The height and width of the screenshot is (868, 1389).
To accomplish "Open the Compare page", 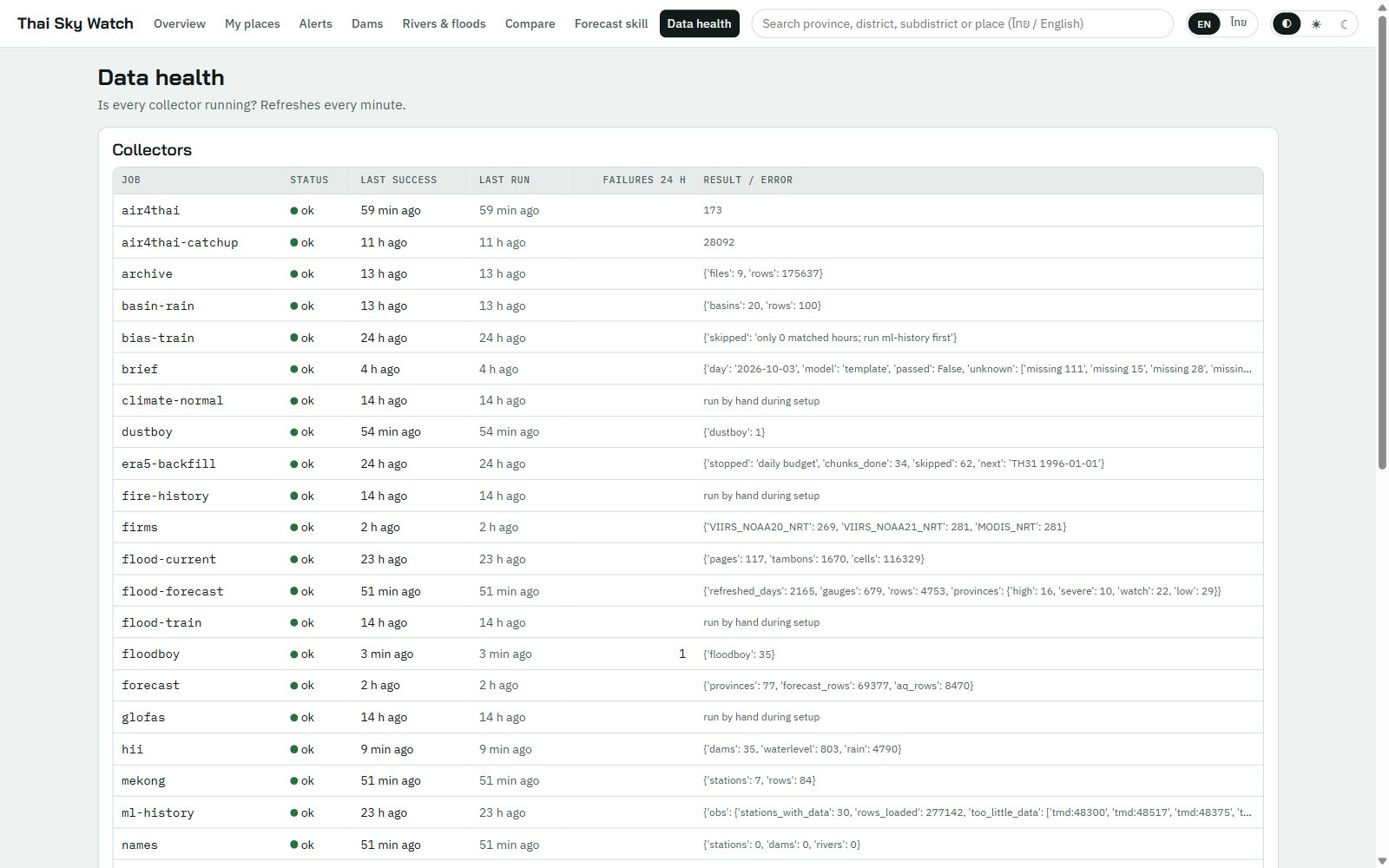I will click(x=530, y=23).
